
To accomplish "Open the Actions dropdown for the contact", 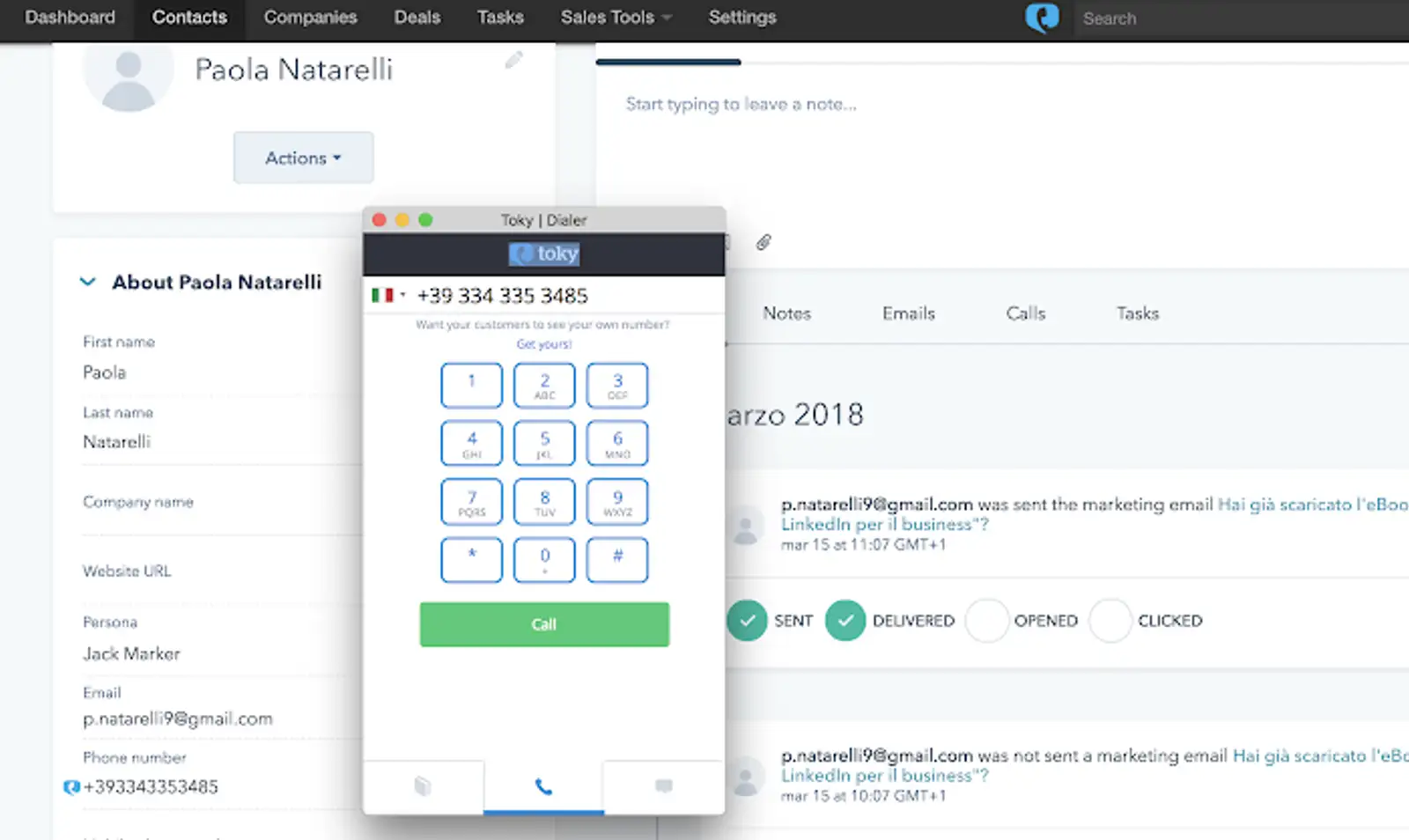I will [304, 158].
